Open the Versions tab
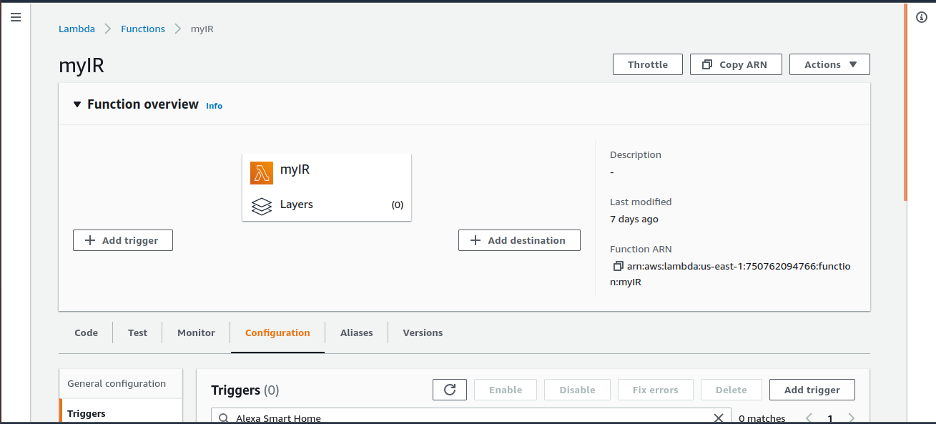This screenshot has height=424, width=936. coord(422,333)
